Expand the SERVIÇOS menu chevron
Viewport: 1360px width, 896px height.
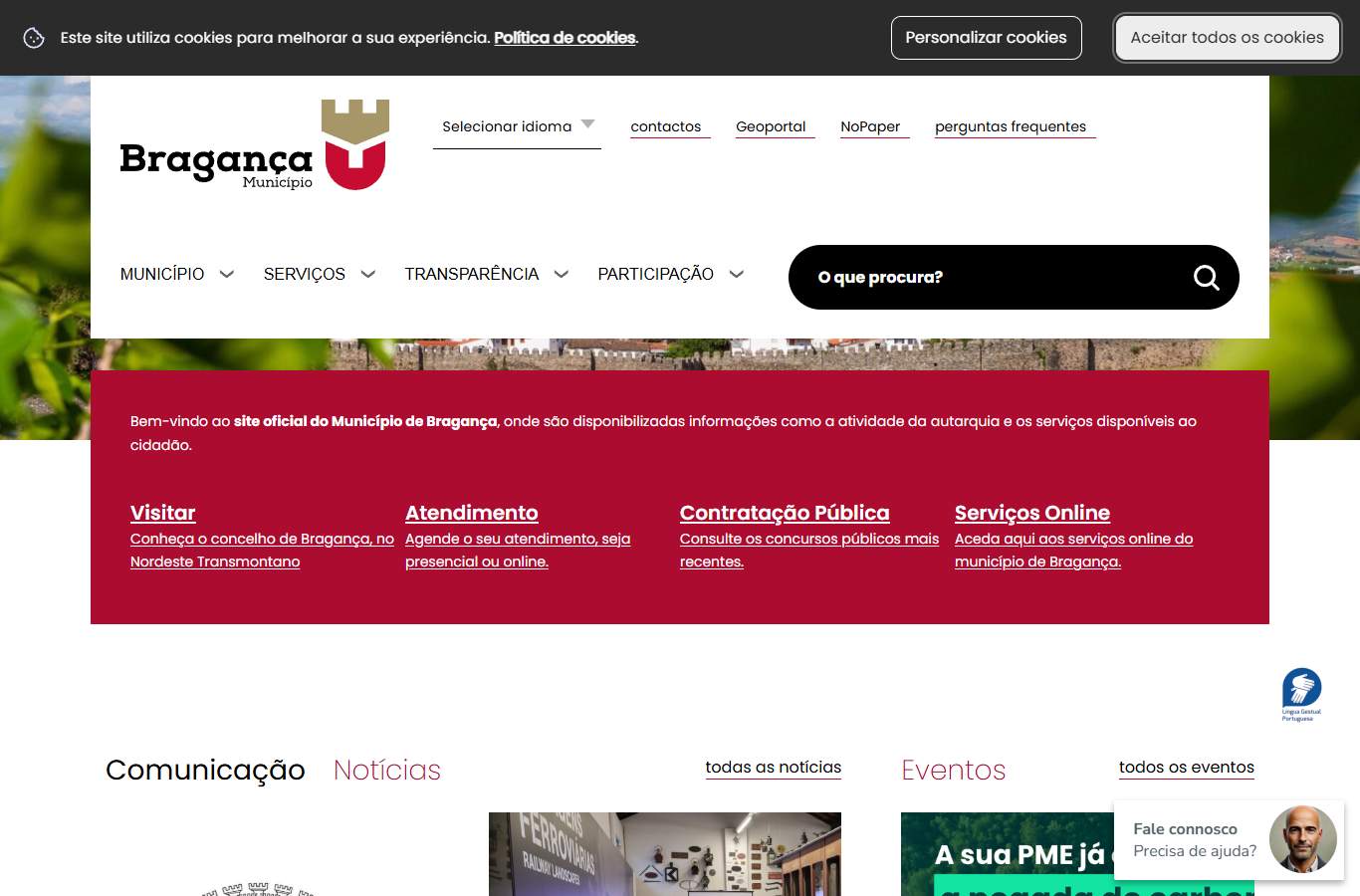pos(368,274)
